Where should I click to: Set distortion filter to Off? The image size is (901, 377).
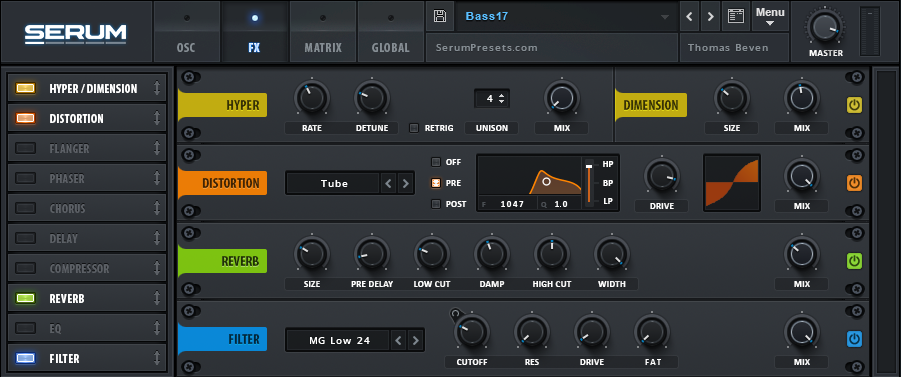click(436, 162)
